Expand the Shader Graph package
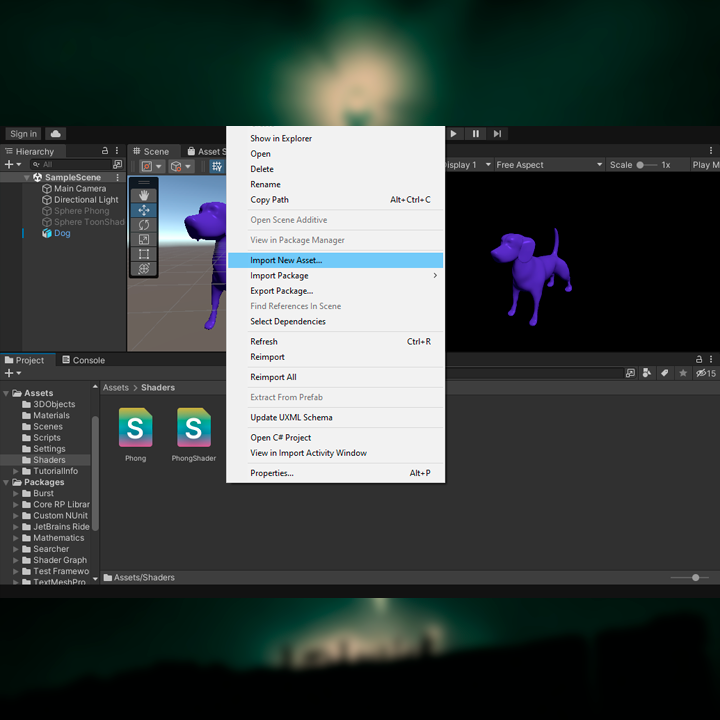The height and width of the screenshot is (720, 720). pyautogui.click(x=16, y=560)
